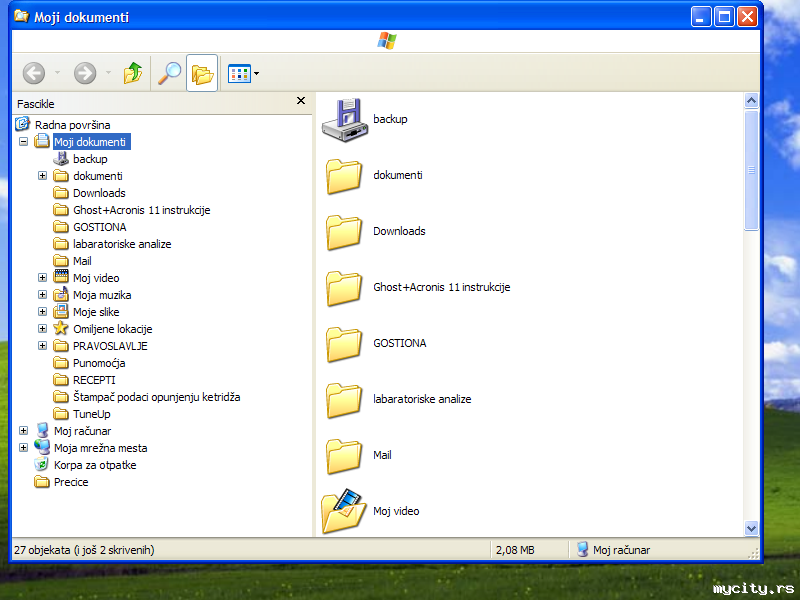Click Precice folder icon in tree
The width and height of the screenshot is (800, 600).
point(42,482)
